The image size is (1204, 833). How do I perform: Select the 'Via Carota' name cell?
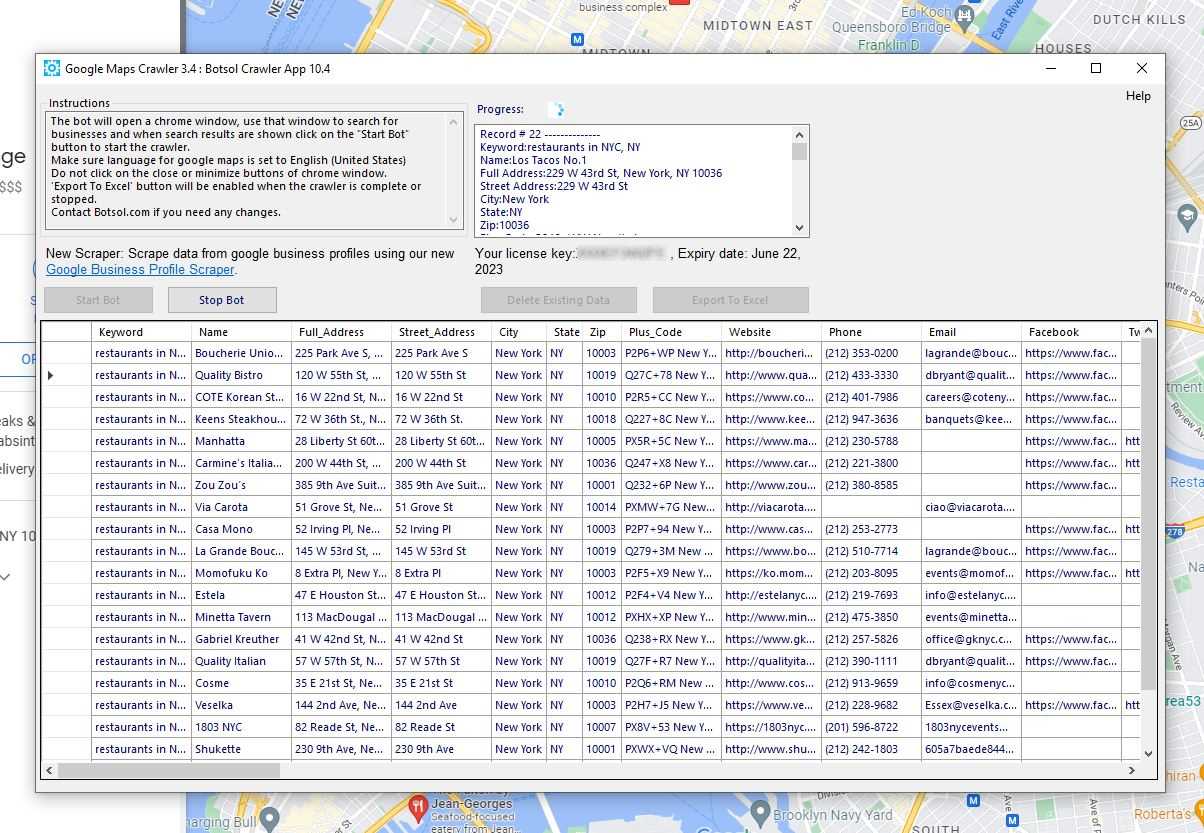(242, 507)
